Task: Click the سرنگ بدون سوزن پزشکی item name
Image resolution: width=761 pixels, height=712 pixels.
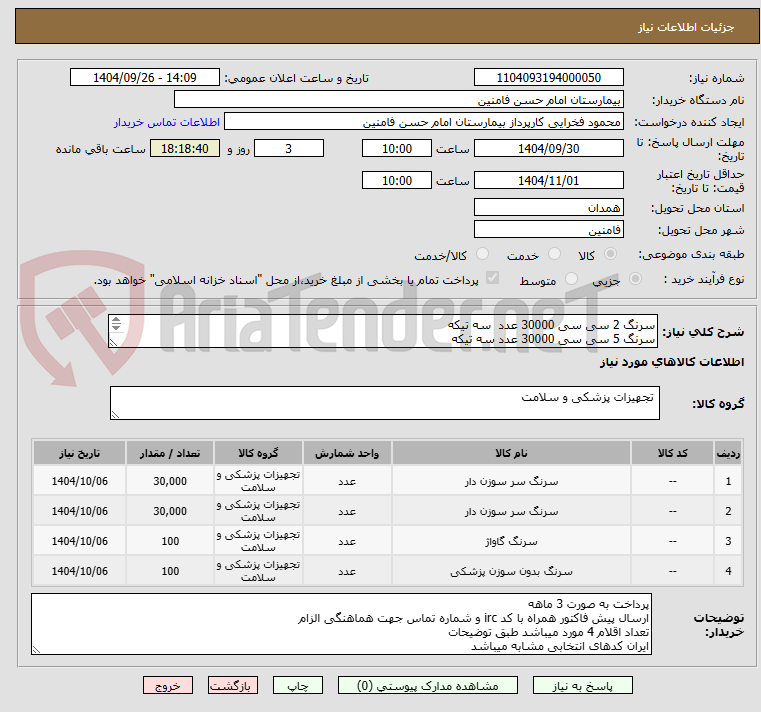Action: tap(511, 572)
